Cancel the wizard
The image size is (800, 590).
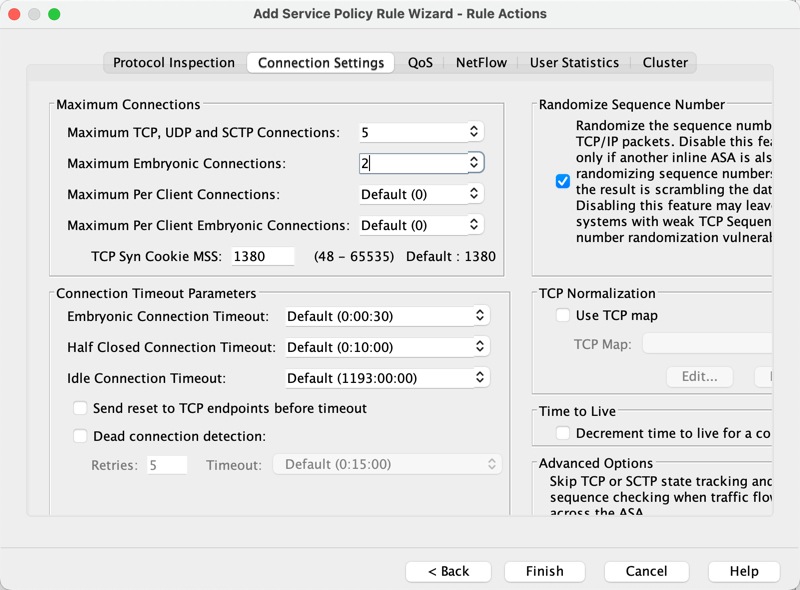pyautogui.click(x=646, y=571)
